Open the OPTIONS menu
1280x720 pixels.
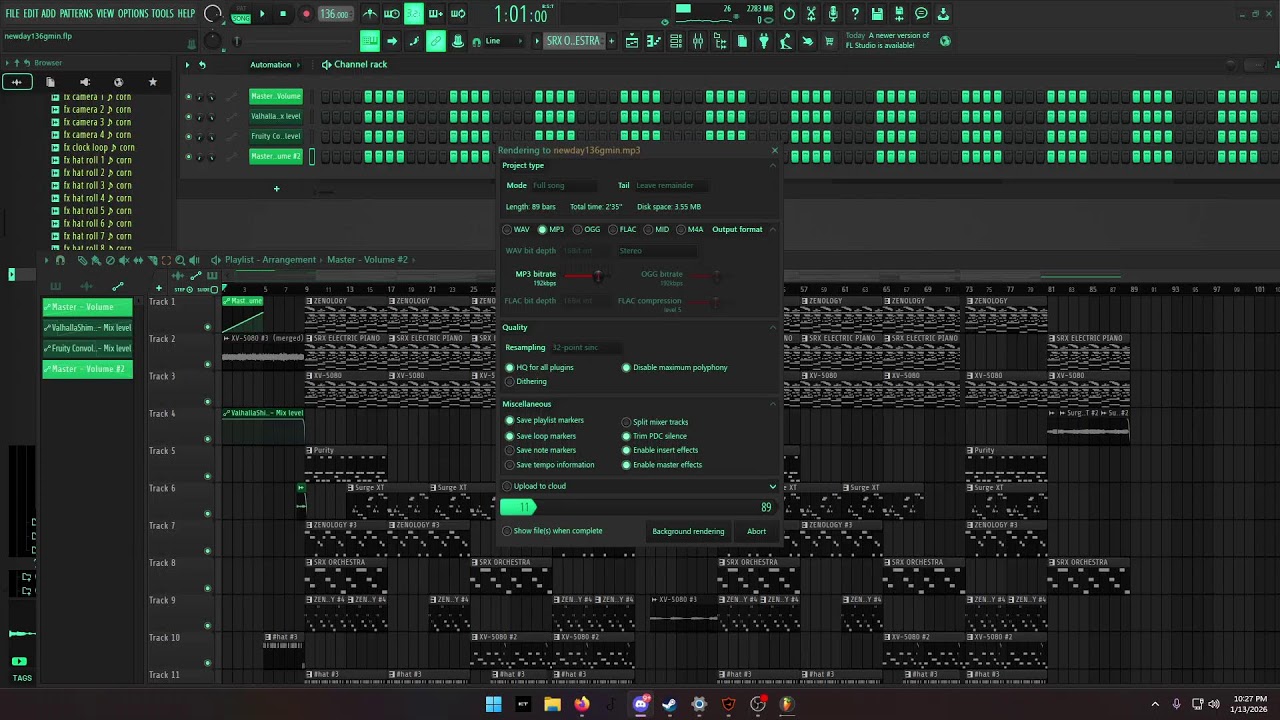point(133,14)
